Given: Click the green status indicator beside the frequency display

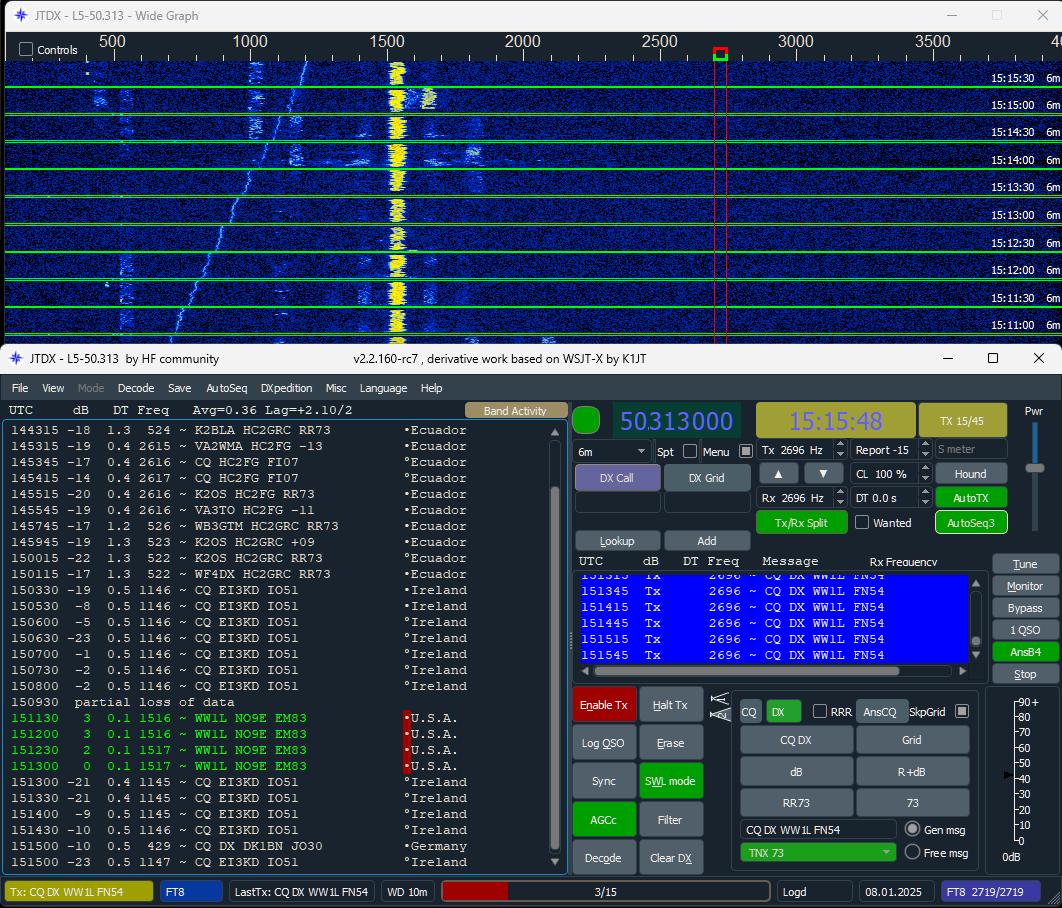Looking at the screenshot, I should [586, 420].
